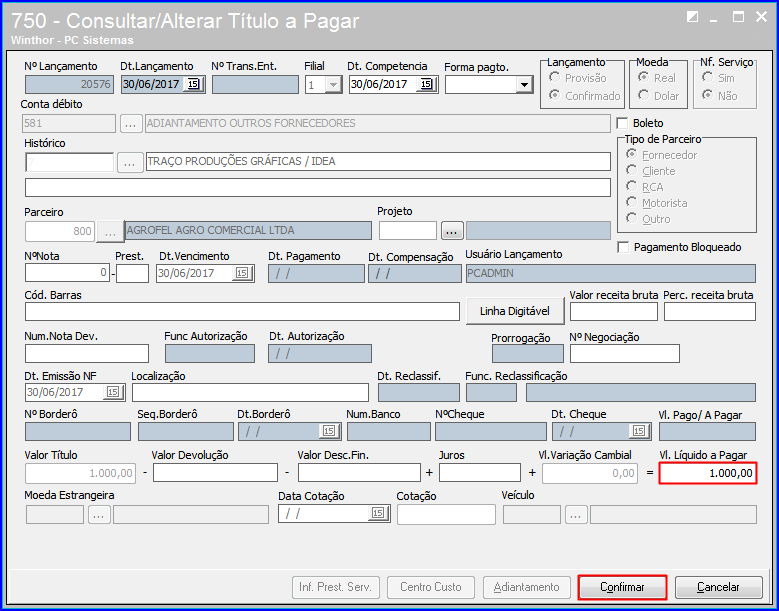Screen dimensions: 779x611
Task: Click the Confirmar button
Action: point(622,587)
